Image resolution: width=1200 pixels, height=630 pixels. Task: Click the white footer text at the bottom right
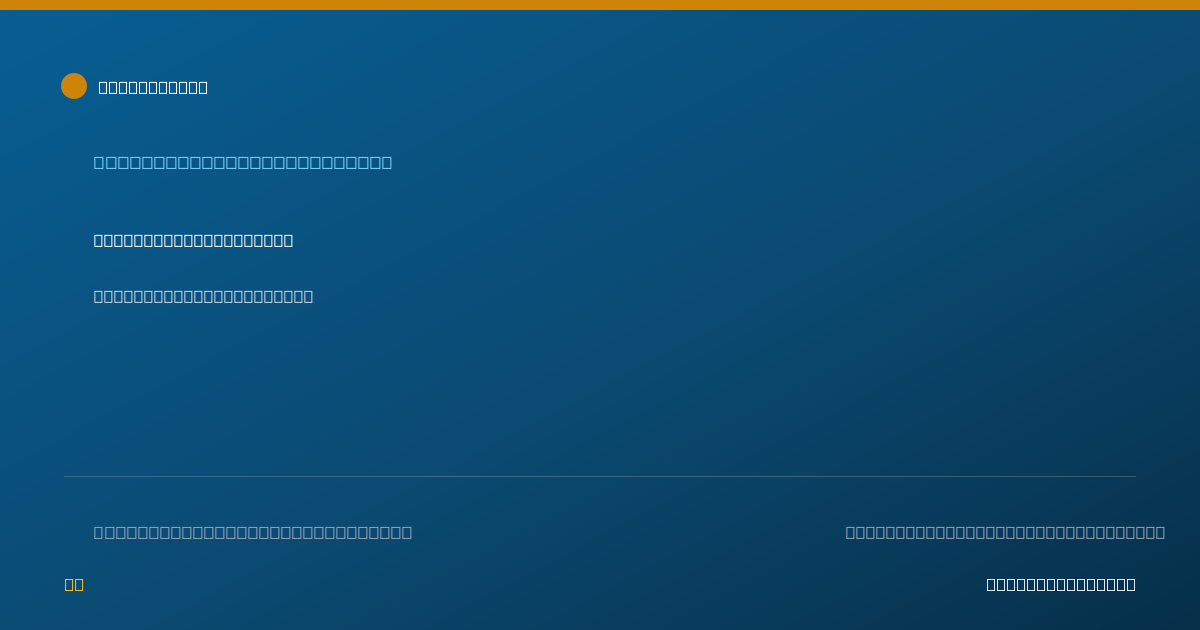pyautogui.click(x=1061, y=584)
